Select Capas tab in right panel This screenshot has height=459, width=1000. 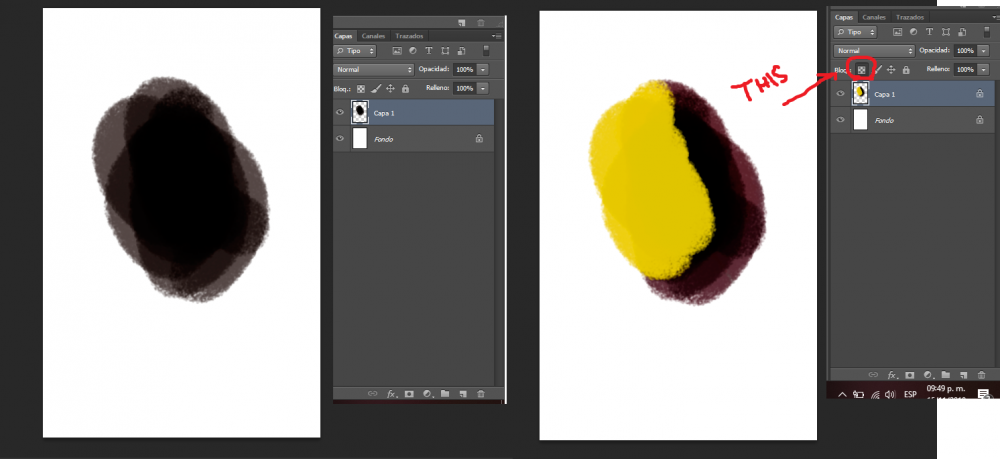pos(844,18)
